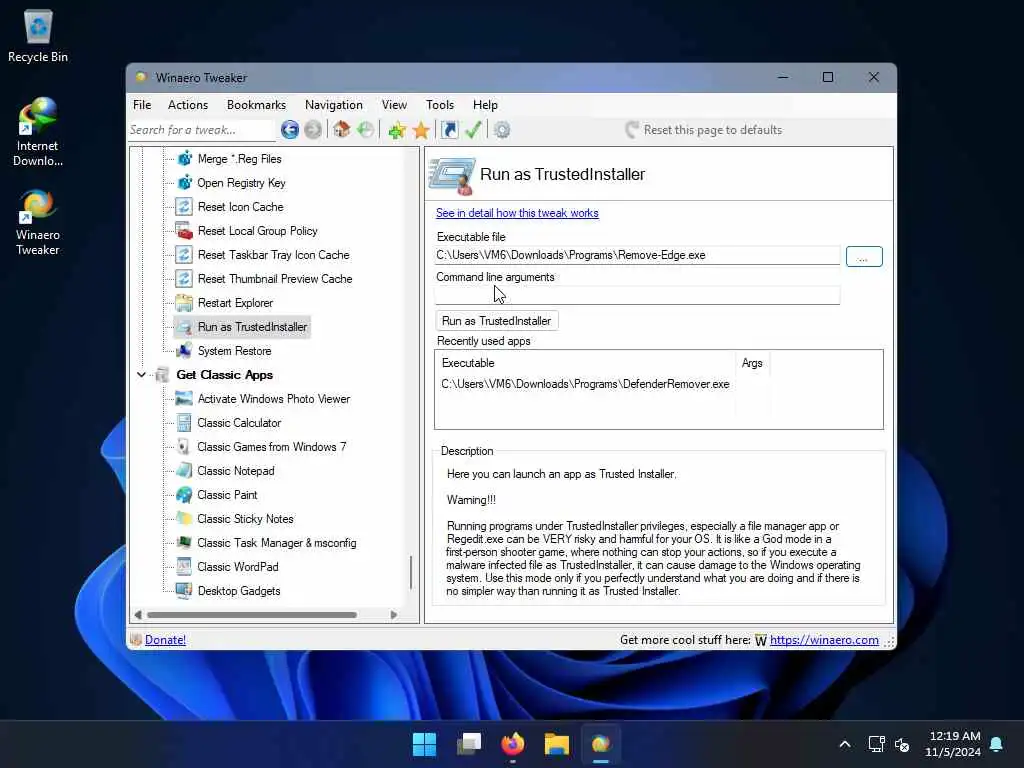Click the Reset Local Group Policy icon
1024x768 pixels.
point(184,231)
